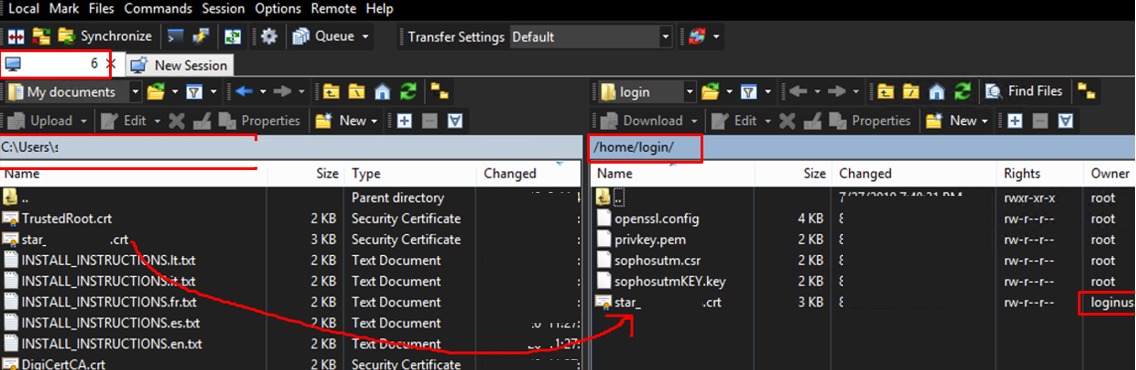
Task: Click the Keep Remote Directory Up to Date icon
Action: pyautogui.click(x=233, y=36)
